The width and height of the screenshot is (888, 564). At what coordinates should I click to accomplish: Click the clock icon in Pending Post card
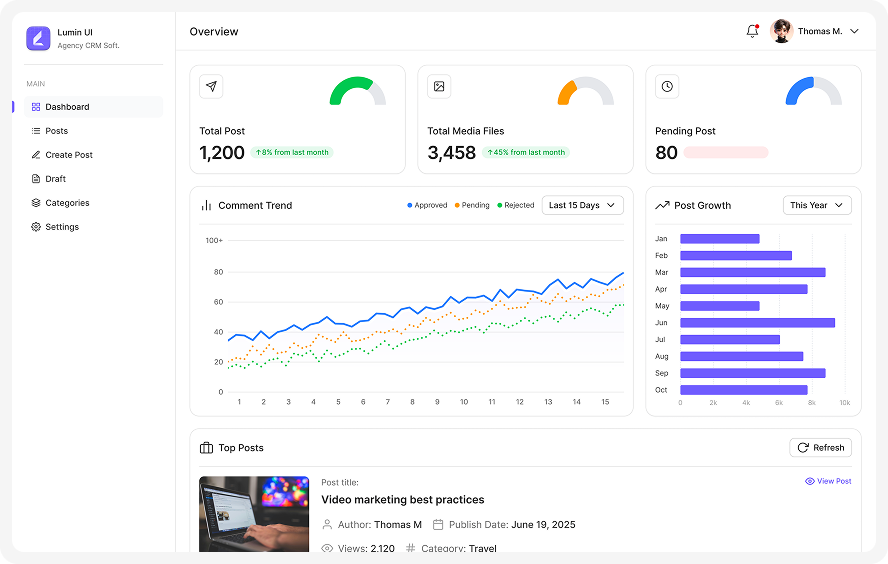[667, 87]
